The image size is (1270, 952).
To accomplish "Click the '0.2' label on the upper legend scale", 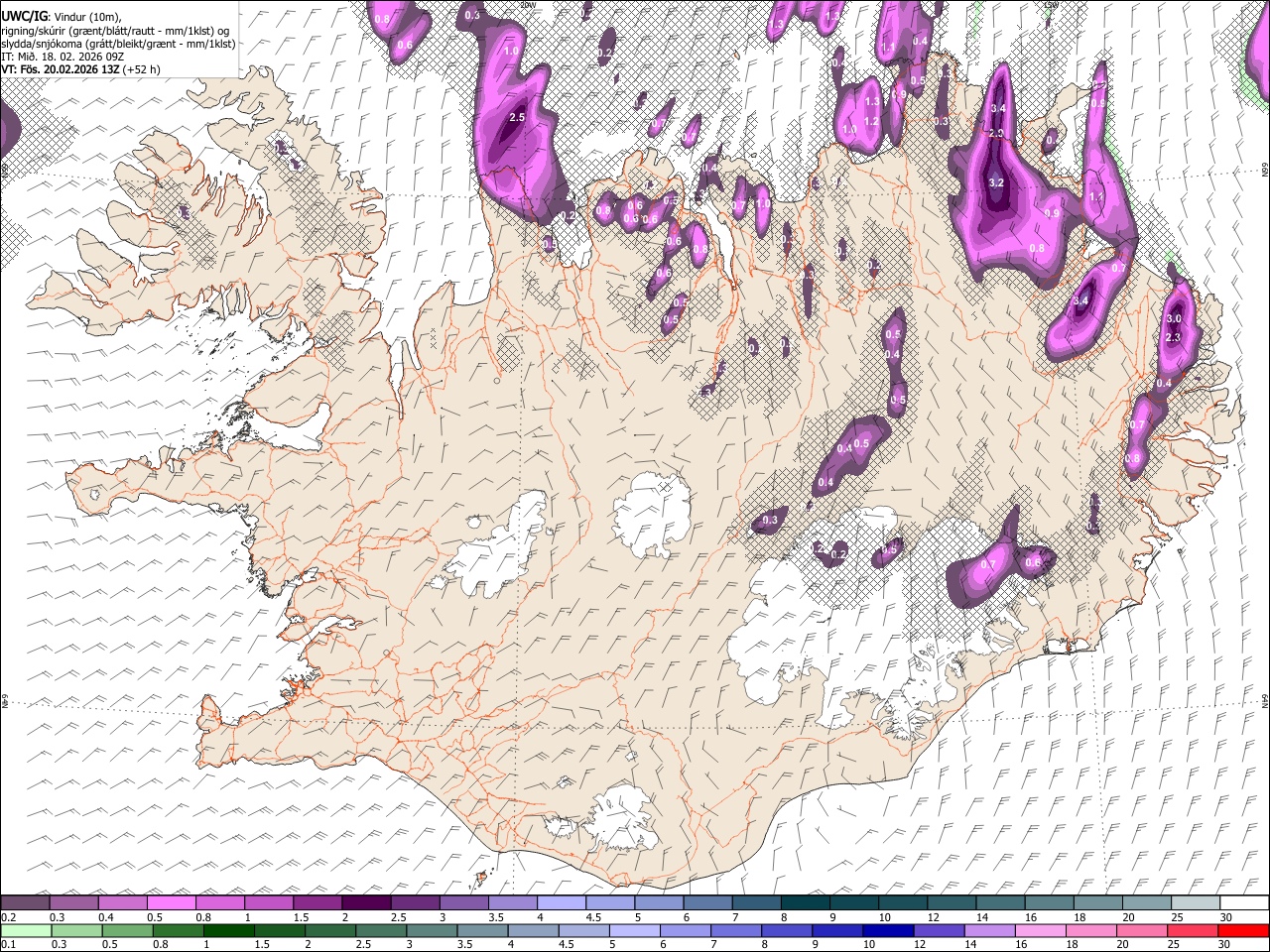I will [x=8, y=917].
